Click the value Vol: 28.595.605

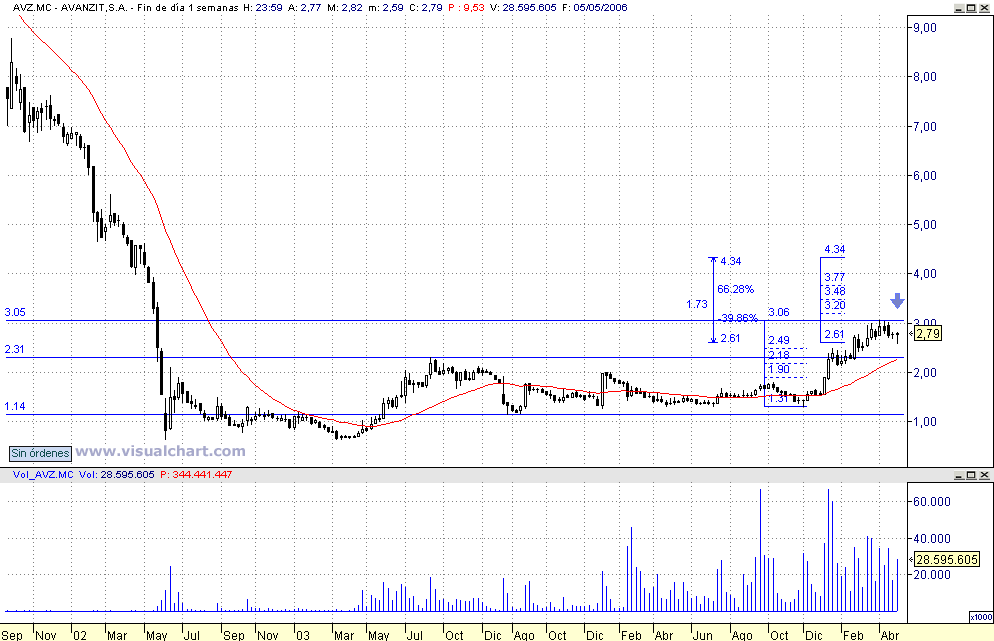coord(117,474)
